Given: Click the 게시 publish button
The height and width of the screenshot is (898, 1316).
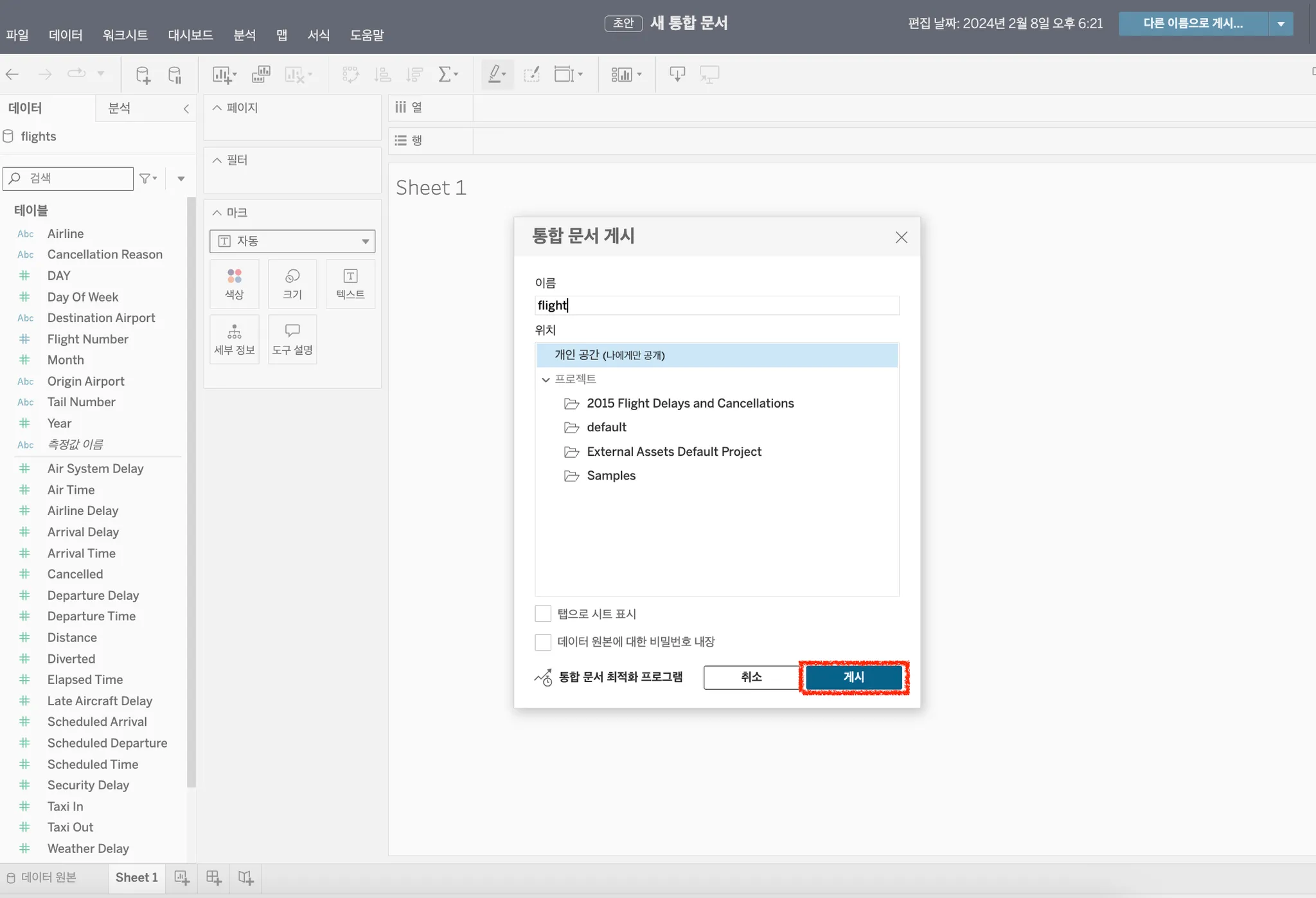Looking at the screenshot, I should pos(853,677).
